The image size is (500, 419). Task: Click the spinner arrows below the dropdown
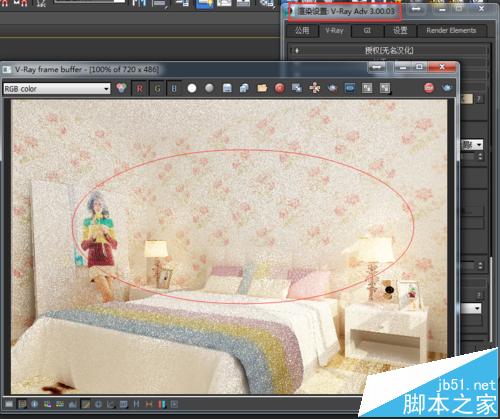[x=480, y=156]
